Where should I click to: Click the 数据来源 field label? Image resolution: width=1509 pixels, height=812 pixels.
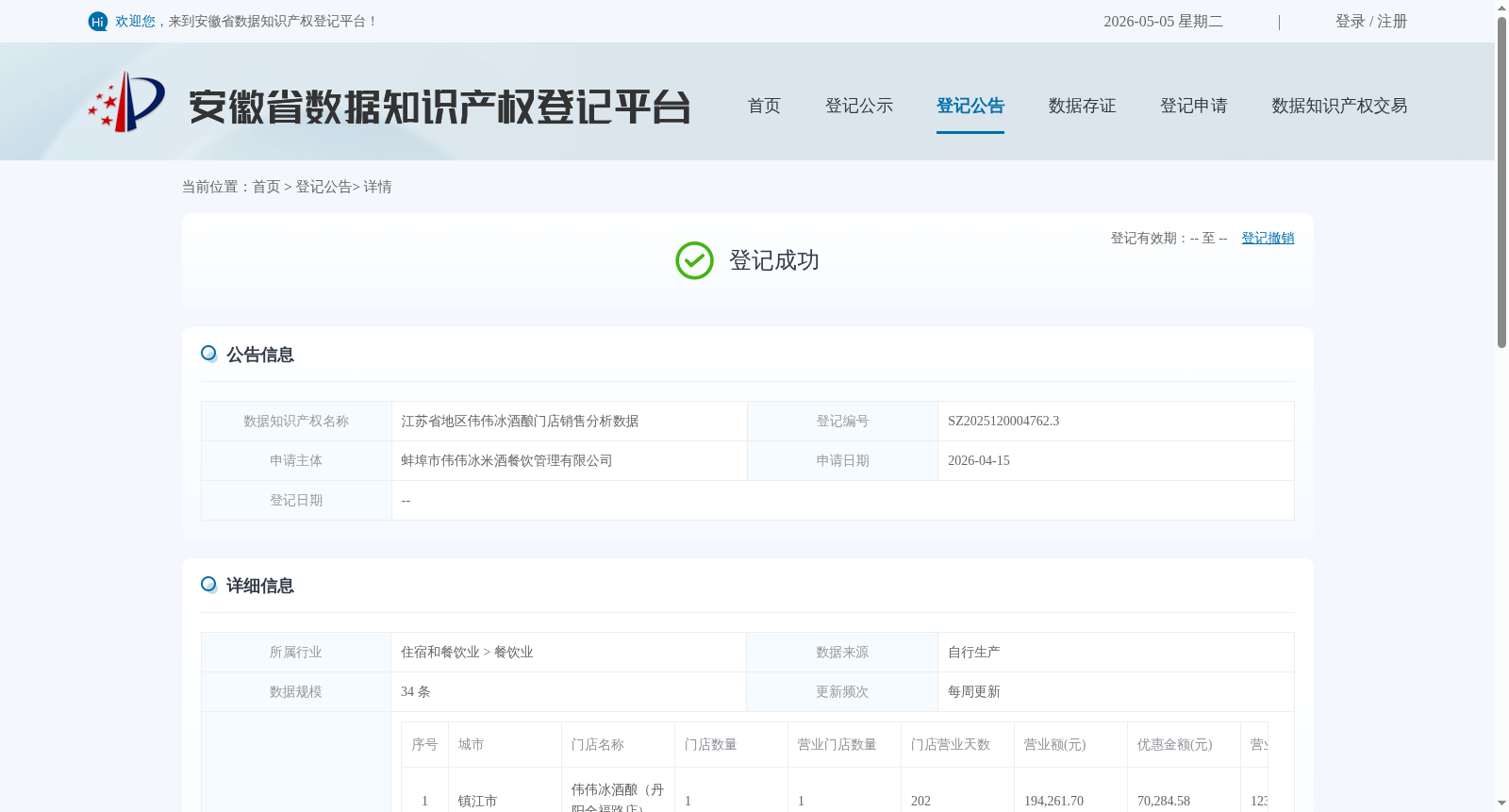[842, 652]
